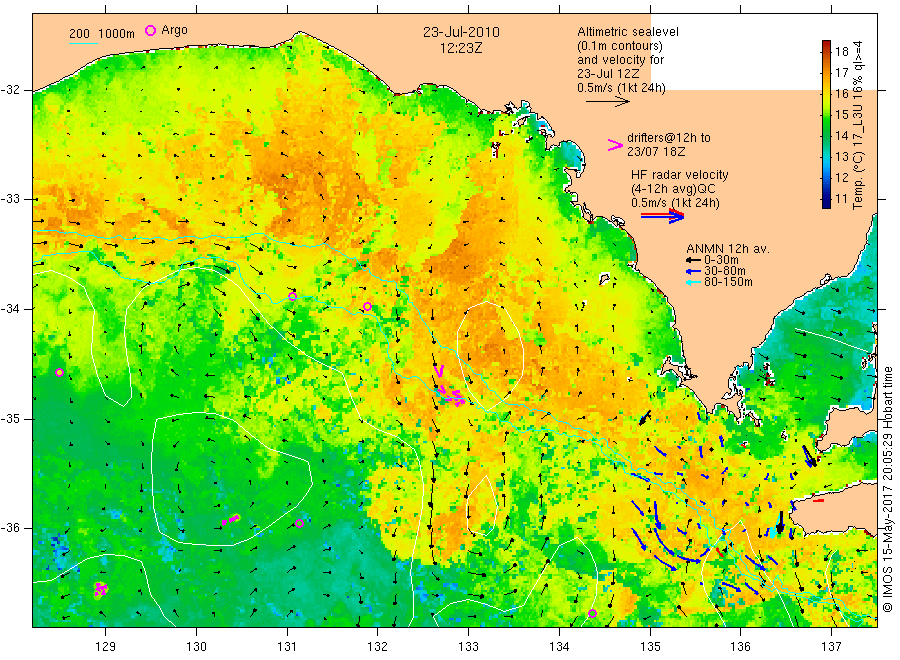Click the HF radar velocity label

[680, 175]
